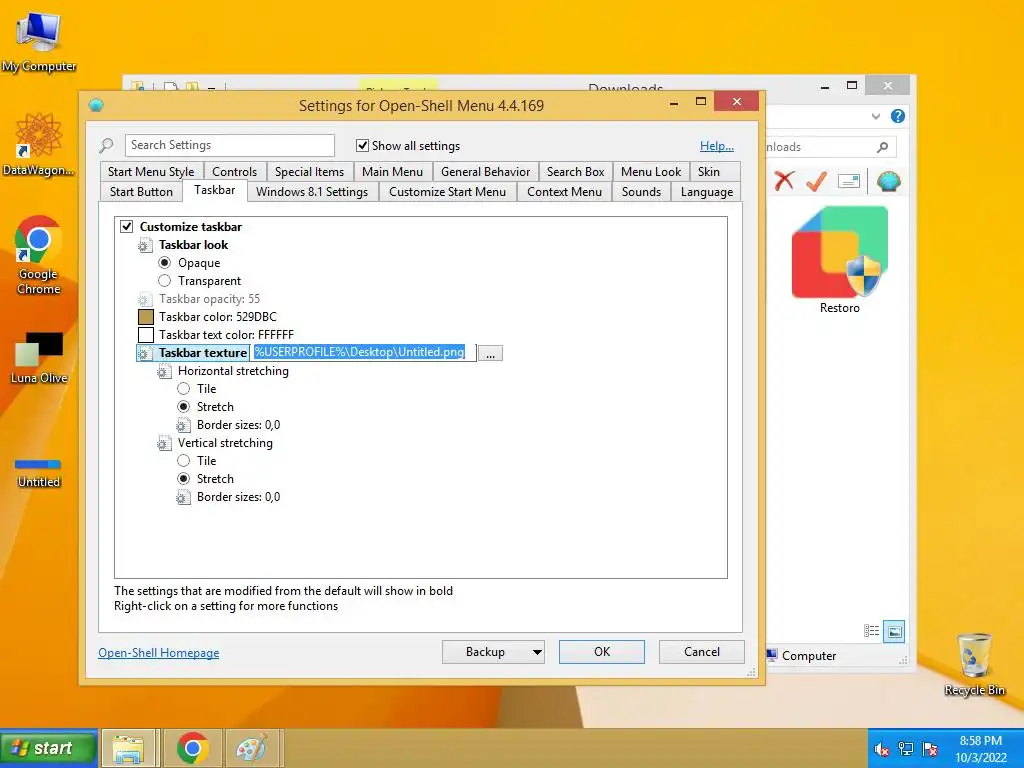Open the Backup dropdown arrow
1024x768 pixels.
pyautogui.click(x=537, y=652)
